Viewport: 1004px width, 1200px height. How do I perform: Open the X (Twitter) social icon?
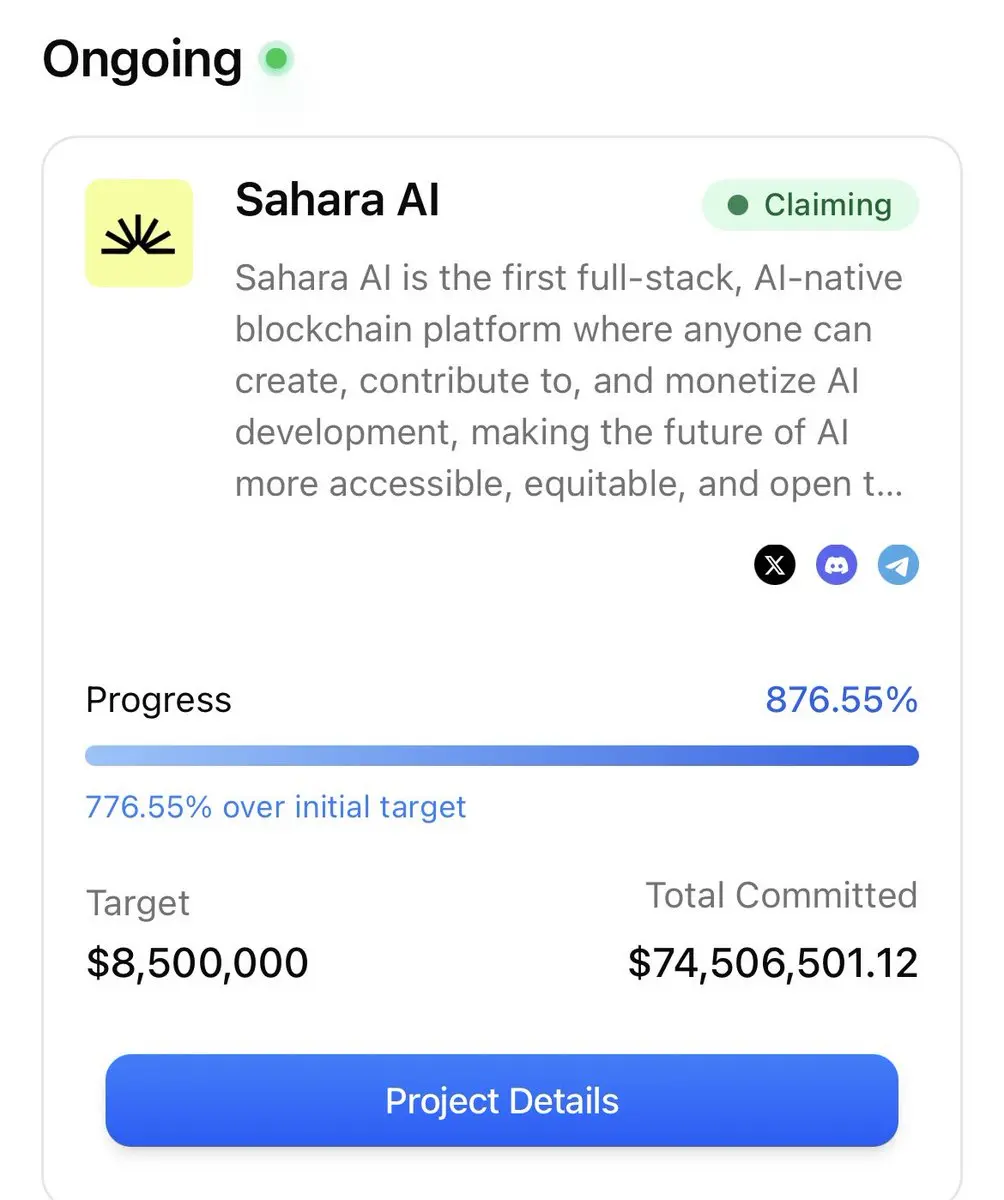click(x=775, y=565)
